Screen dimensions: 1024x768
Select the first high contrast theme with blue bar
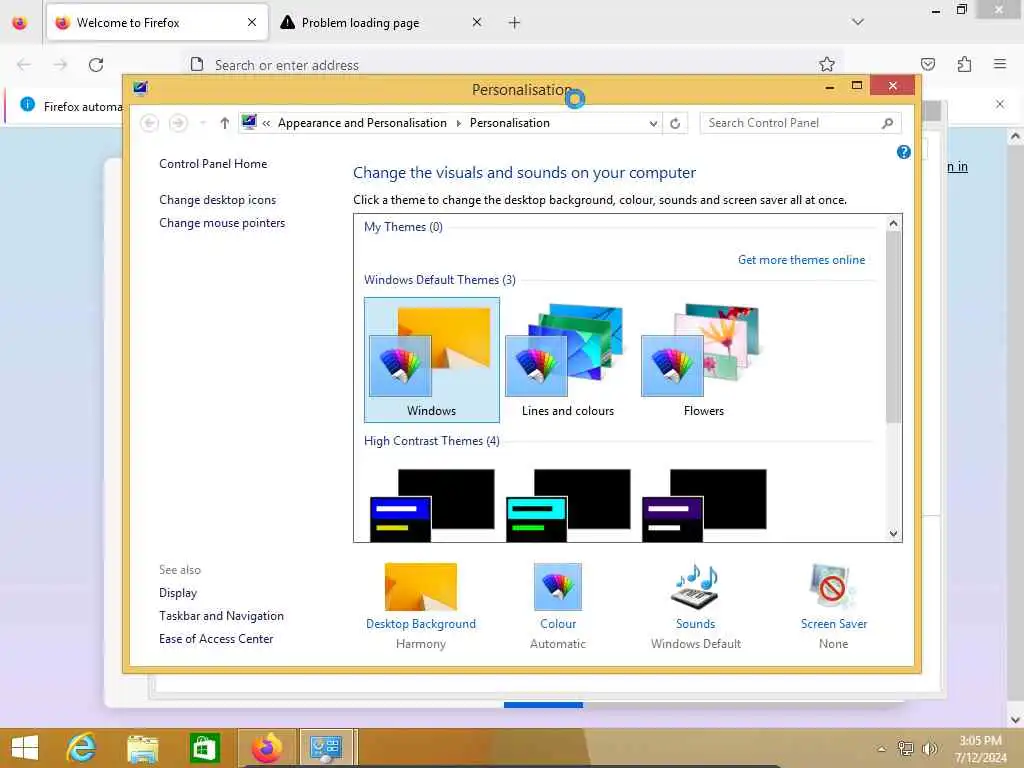(432, 505)
